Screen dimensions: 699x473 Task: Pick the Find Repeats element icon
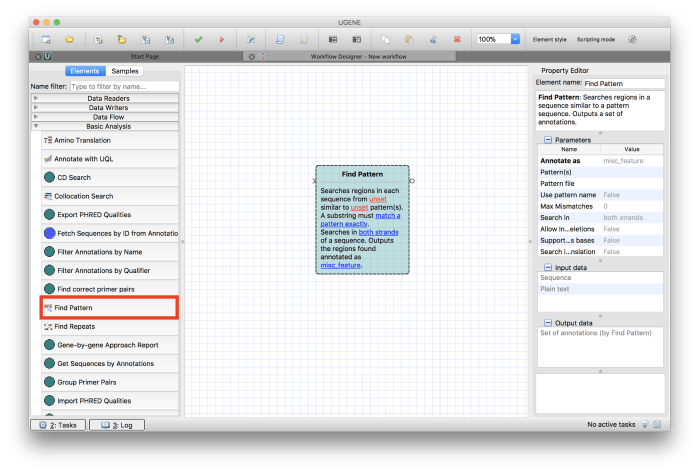click(48, 326)
